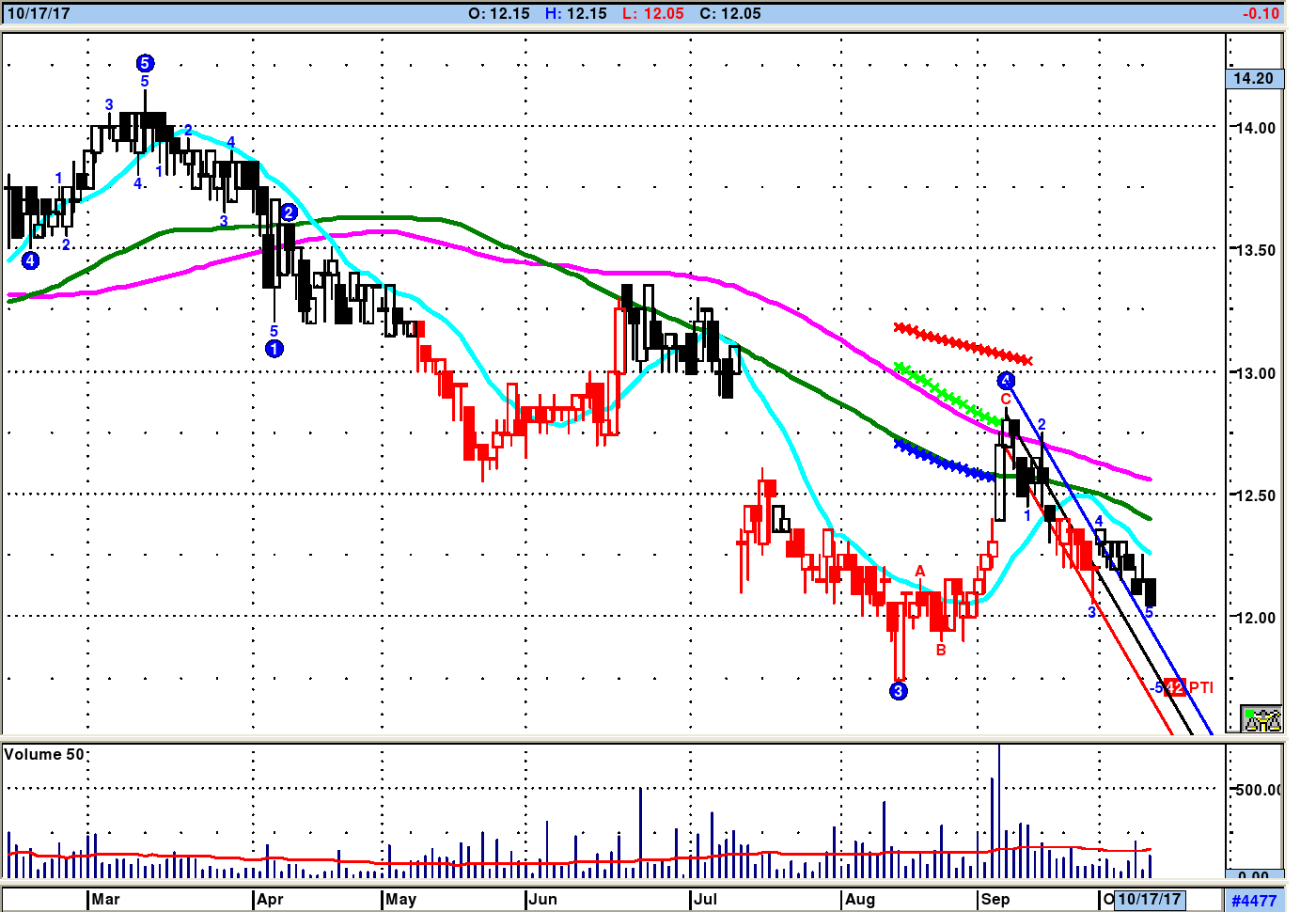
Task: Select the circled wave 4 marker near September
Action: (x=1007, y=381)
